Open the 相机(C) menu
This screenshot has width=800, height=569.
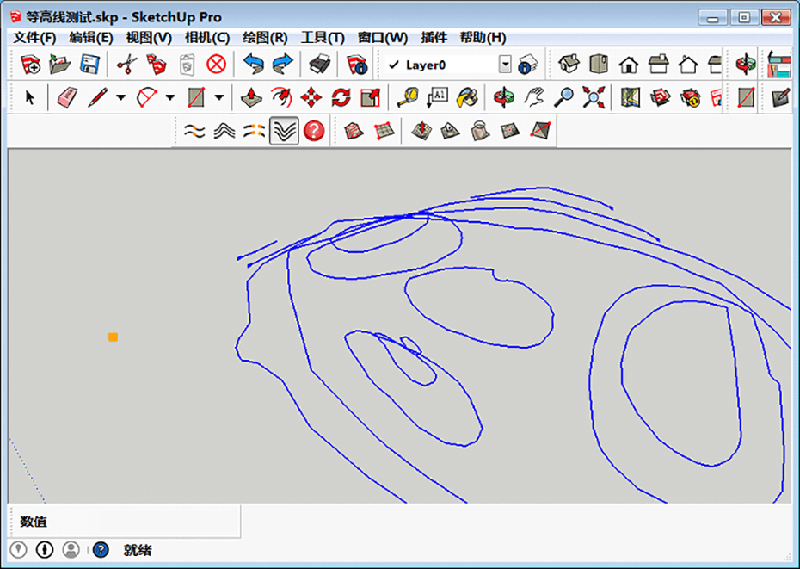pos(207,38)
